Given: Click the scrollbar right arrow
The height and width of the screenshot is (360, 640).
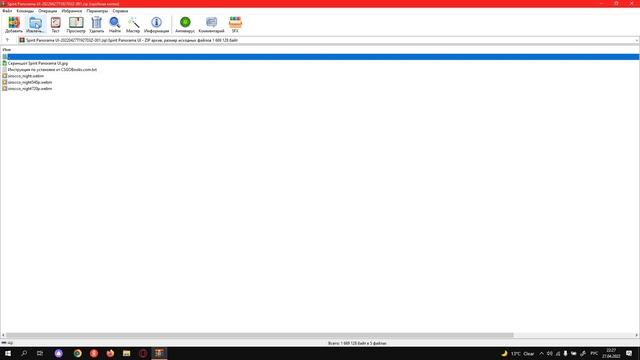Looking at the screenshot, I should pyautogui.click(x=636, y=335).
